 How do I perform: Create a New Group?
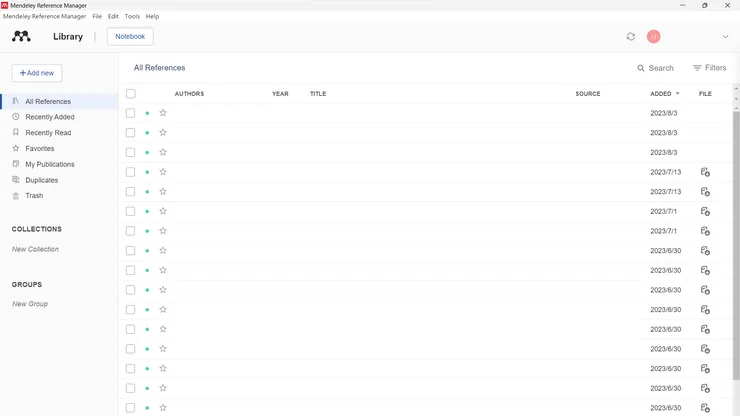coord(30,304)
